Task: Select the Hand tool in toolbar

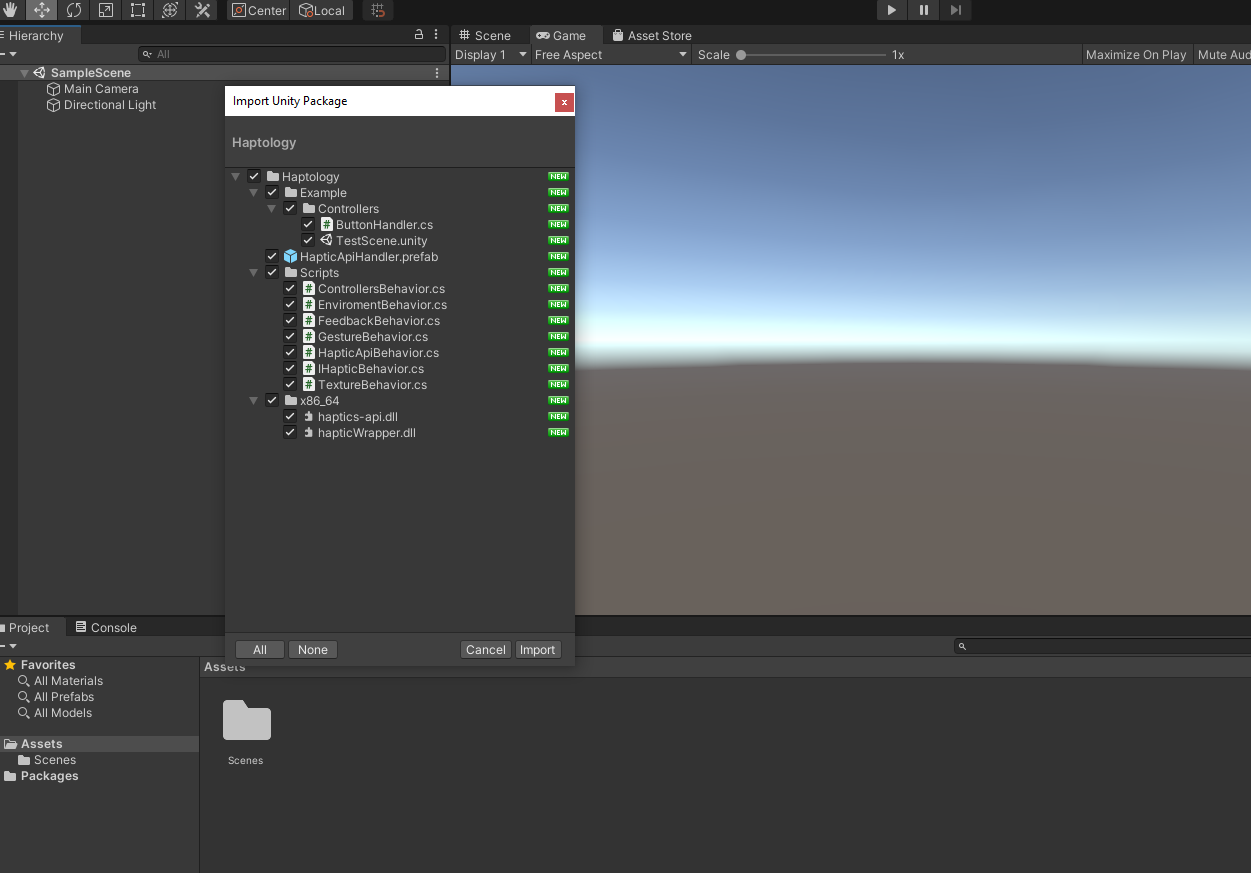Action: [9, 10]
